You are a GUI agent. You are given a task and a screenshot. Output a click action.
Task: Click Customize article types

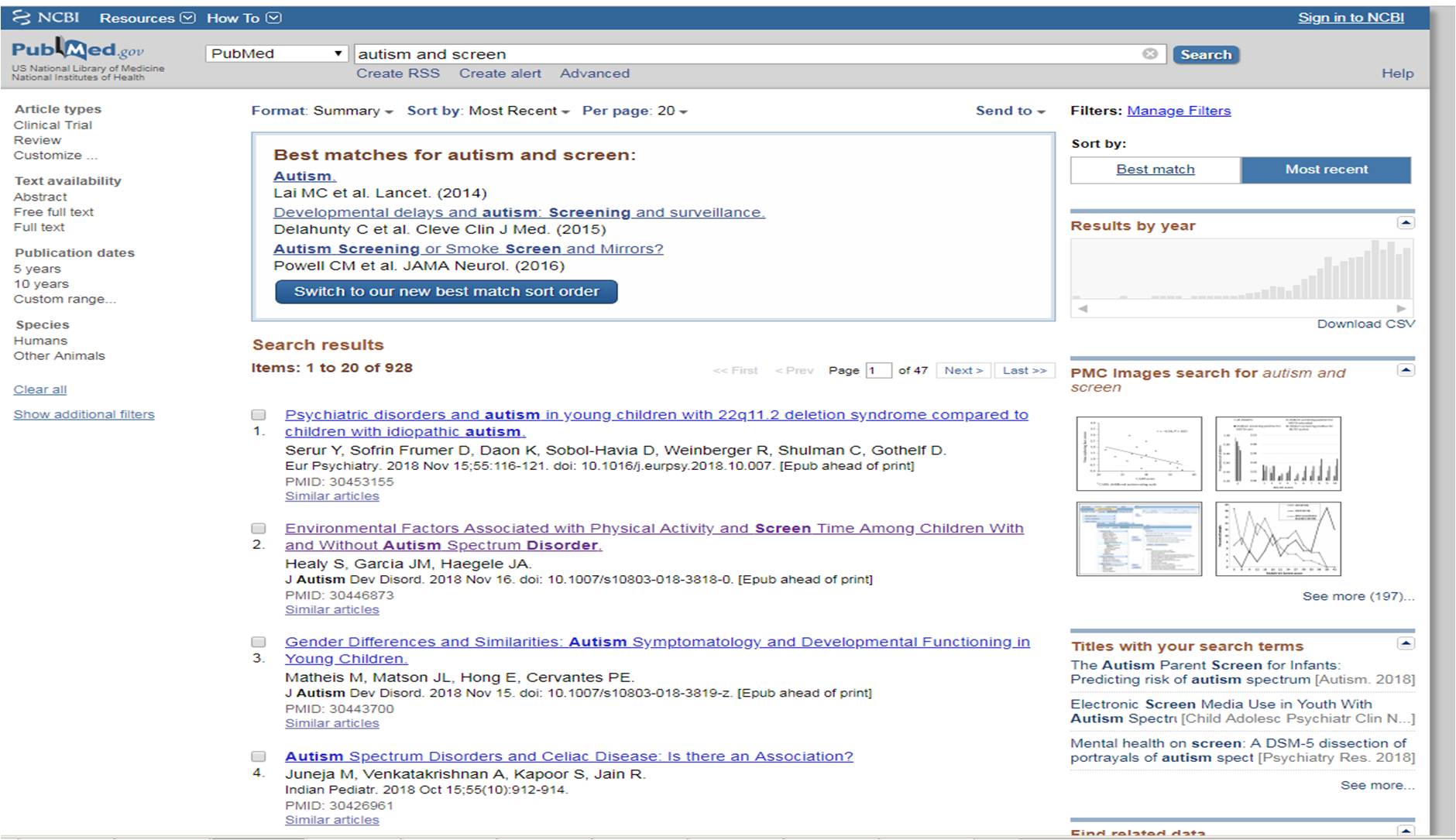[x=55, y=155]
